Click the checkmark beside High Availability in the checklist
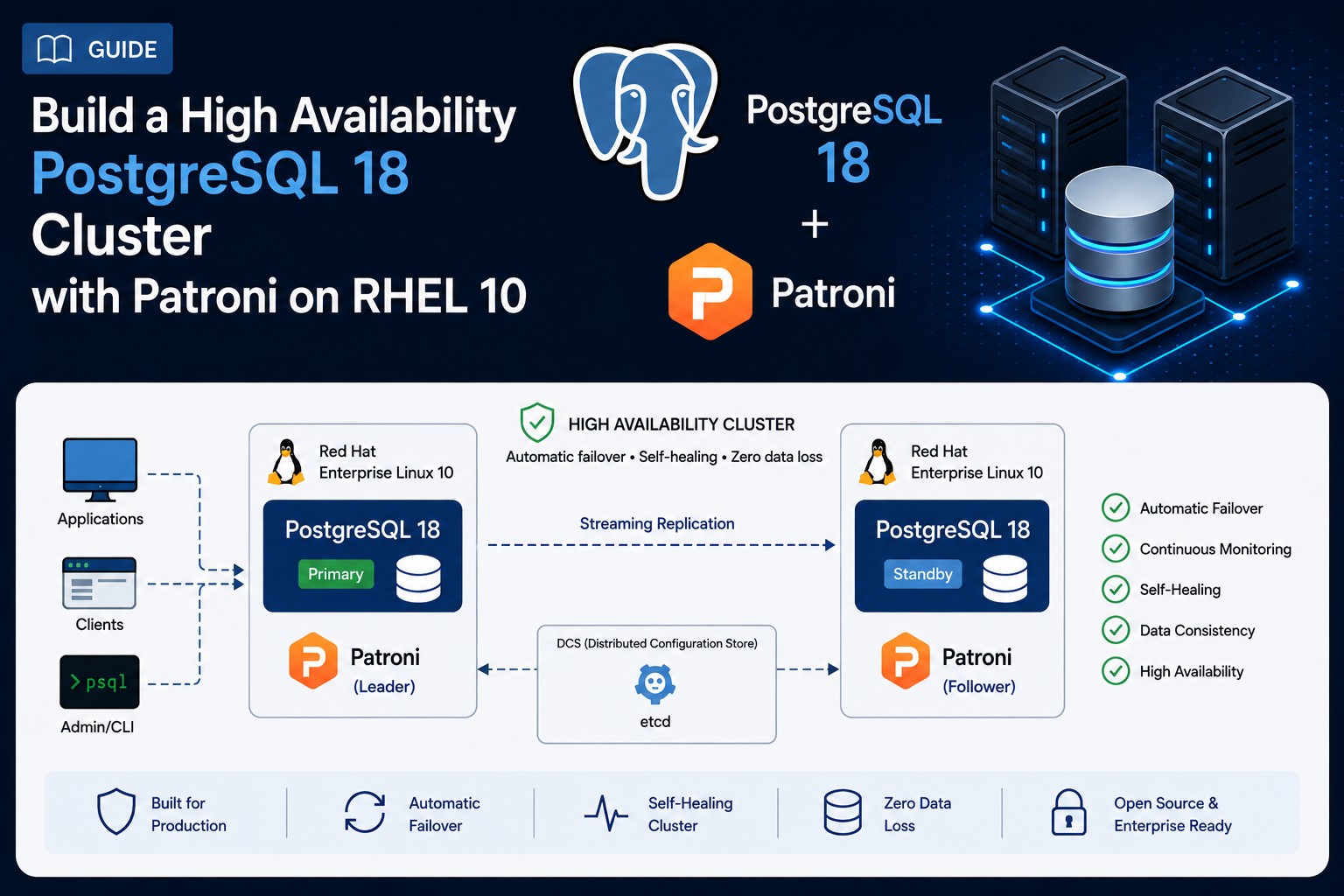This screenshot has width=1344, height=896. point(1116,671)
